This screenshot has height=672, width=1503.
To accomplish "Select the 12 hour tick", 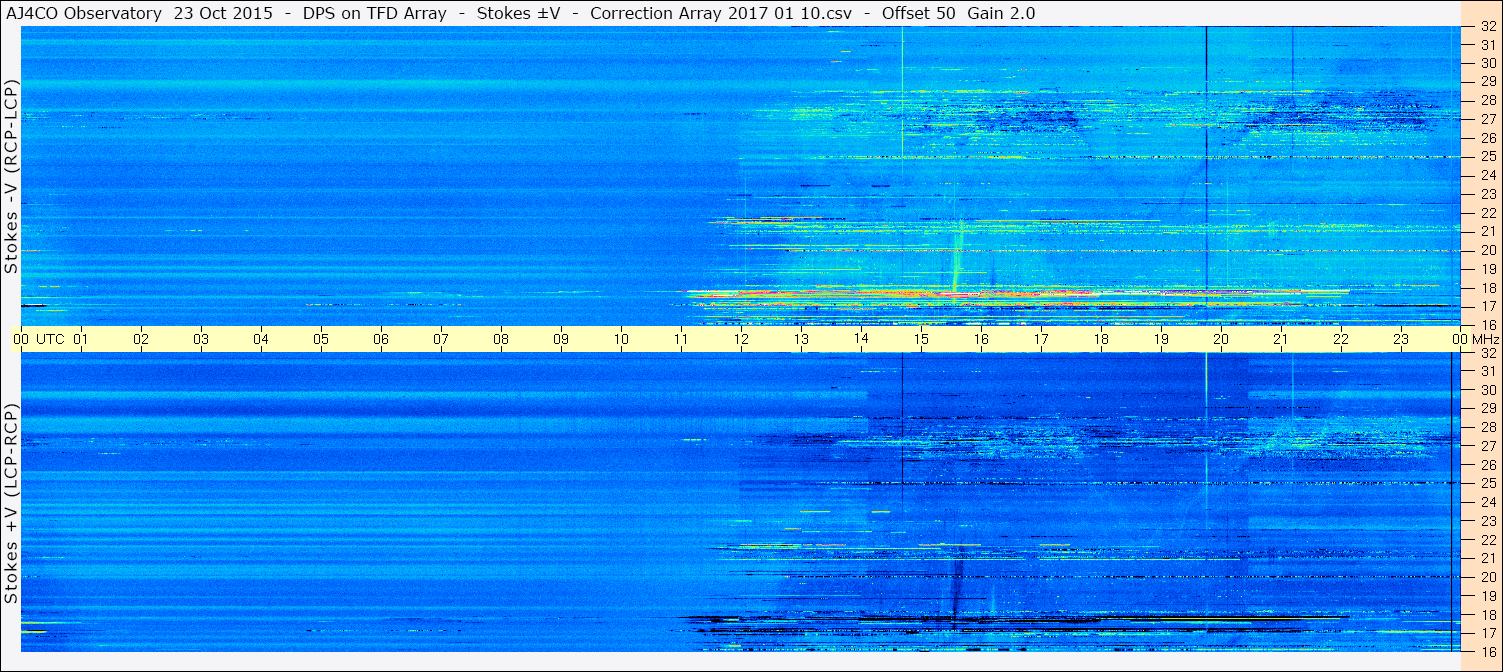I will 741,339.
